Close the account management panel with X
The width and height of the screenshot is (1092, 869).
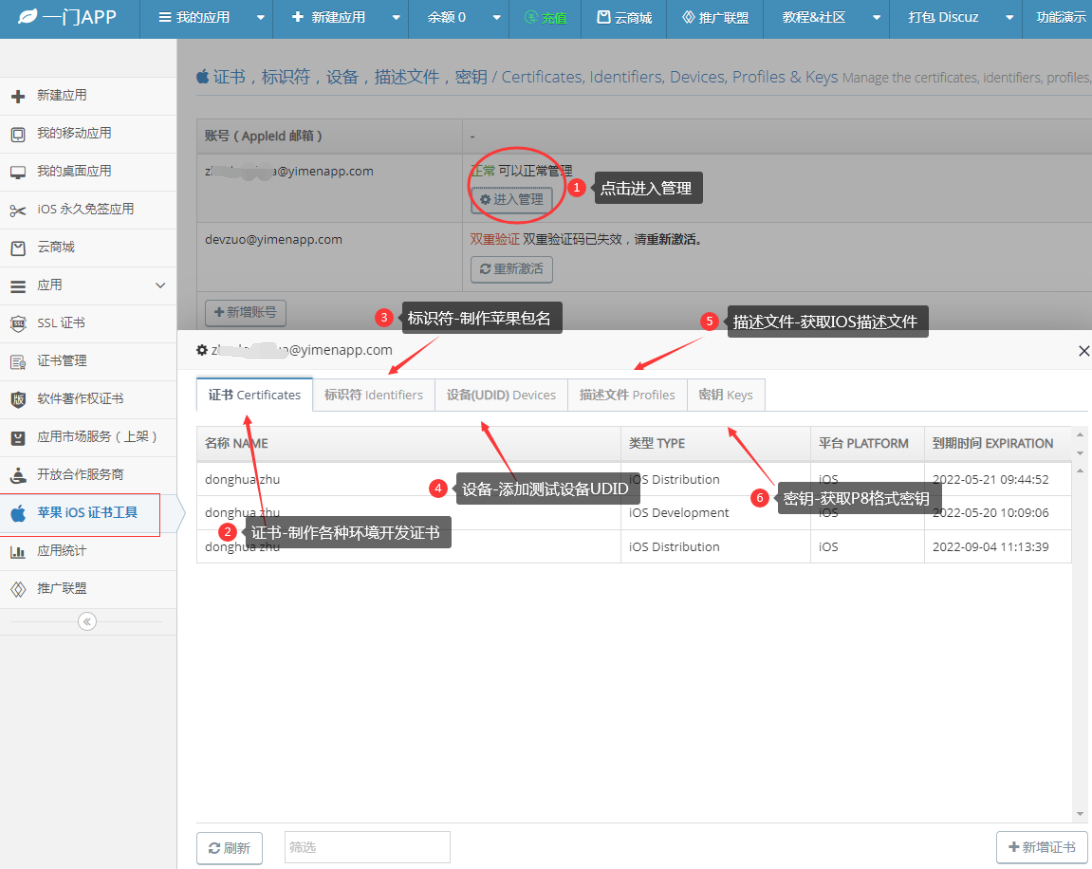click(x=1084, y=351)
